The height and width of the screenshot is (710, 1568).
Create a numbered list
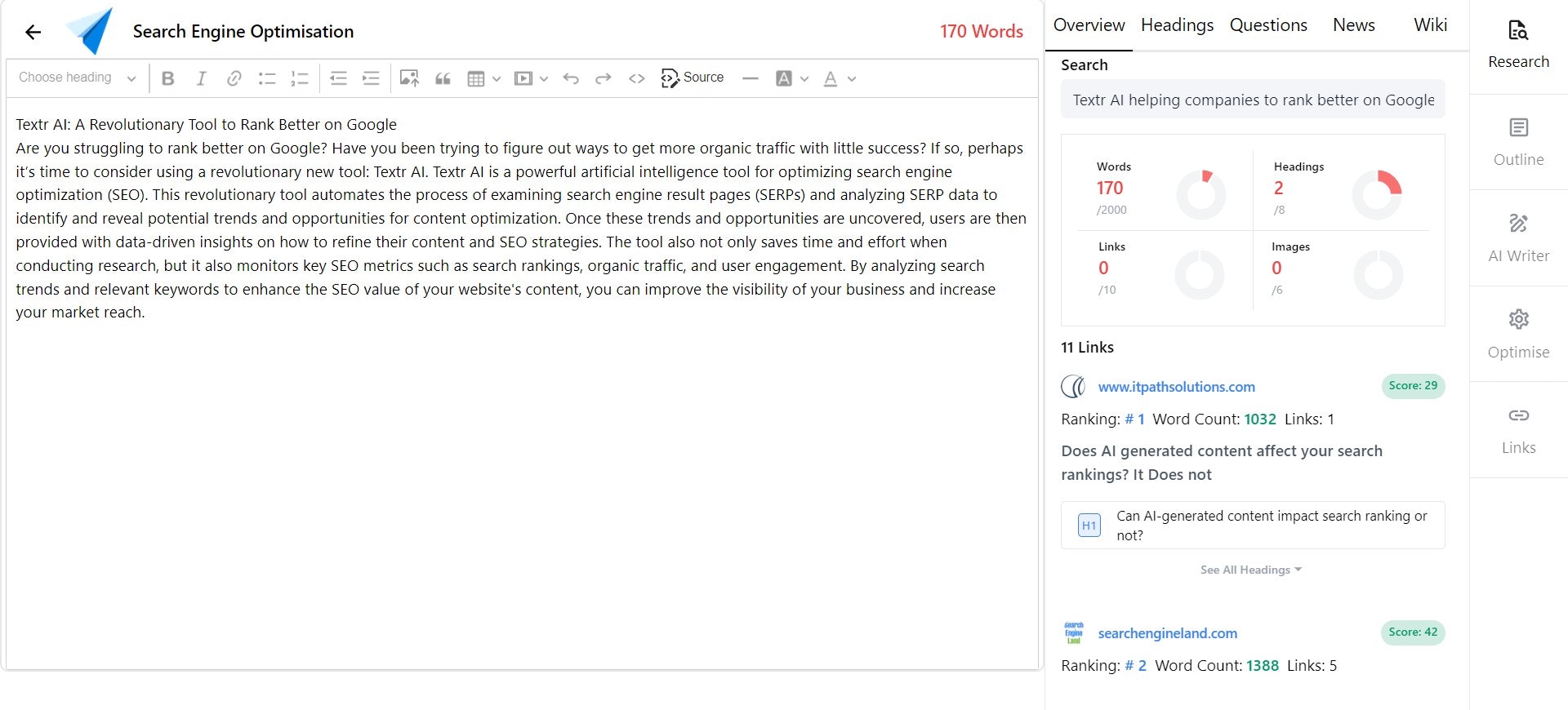[300, 78]
